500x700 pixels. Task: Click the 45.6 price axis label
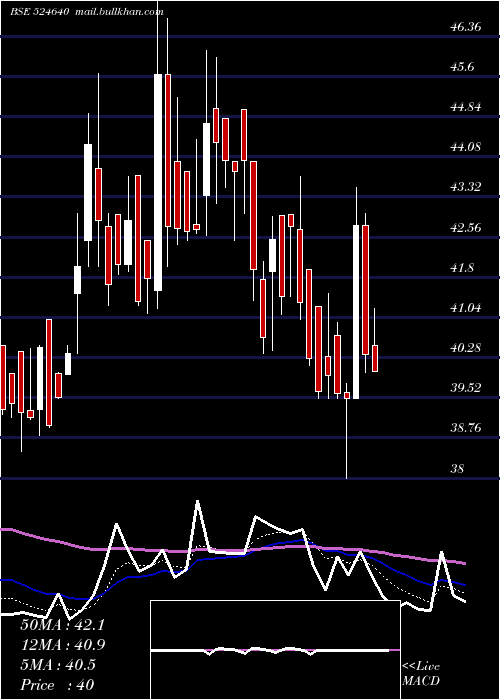coord(462,67)
